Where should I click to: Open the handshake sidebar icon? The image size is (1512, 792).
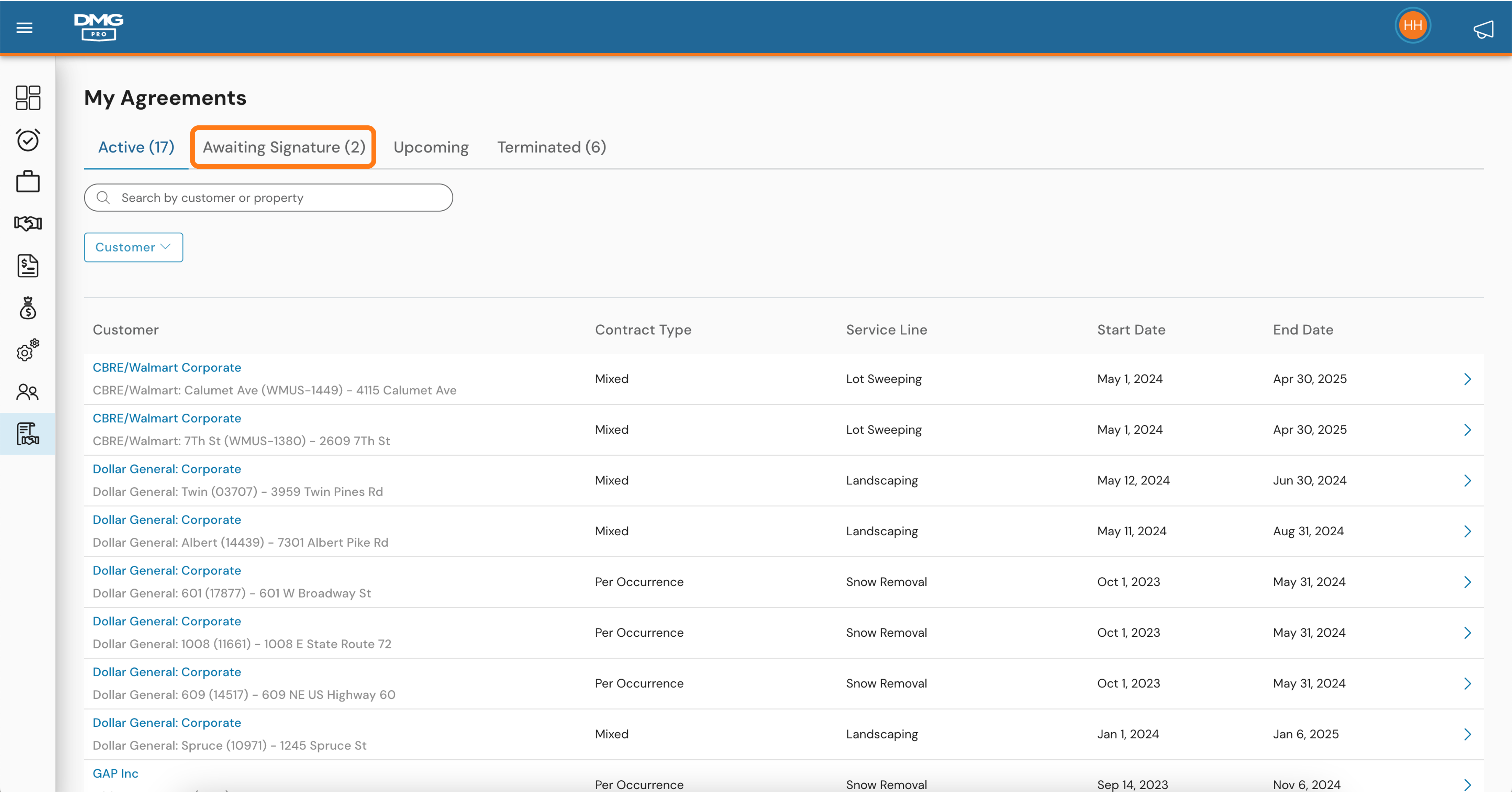pos(27,223)
